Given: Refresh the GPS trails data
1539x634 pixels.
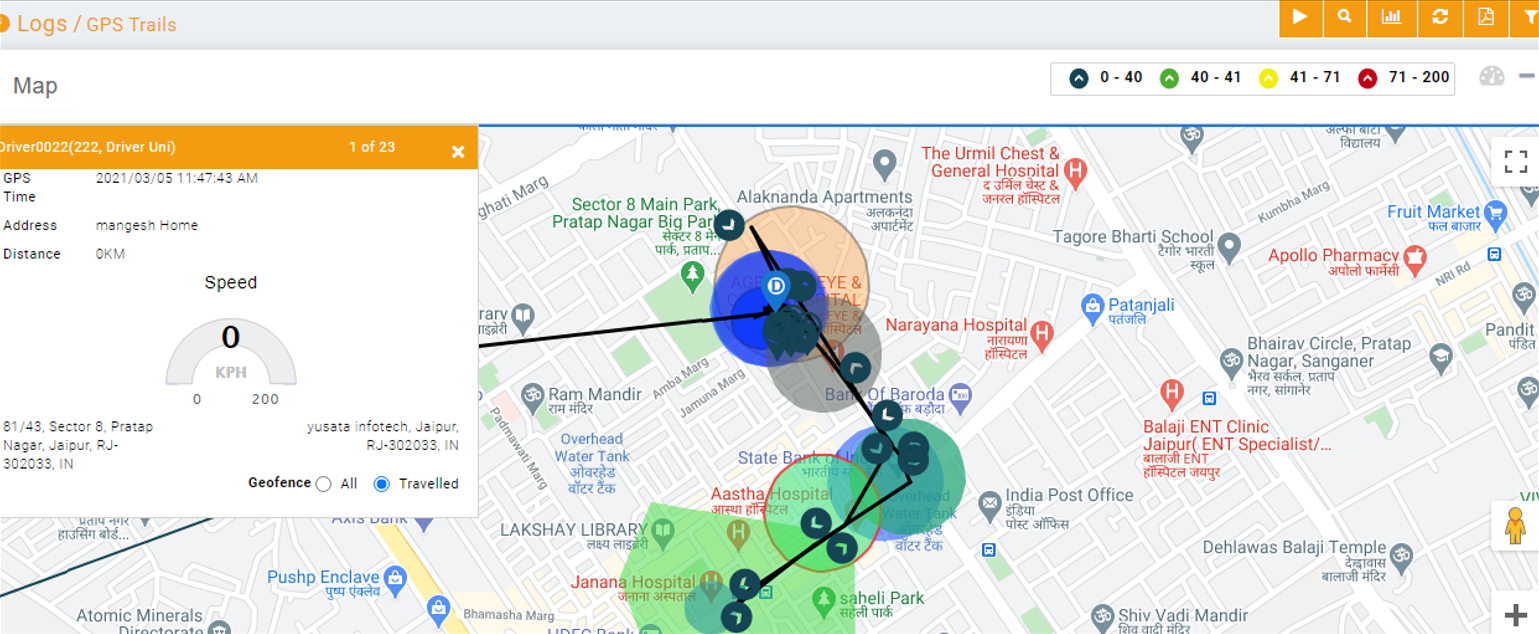Looking at the screenshot, I should click(x=1440, y=18).
